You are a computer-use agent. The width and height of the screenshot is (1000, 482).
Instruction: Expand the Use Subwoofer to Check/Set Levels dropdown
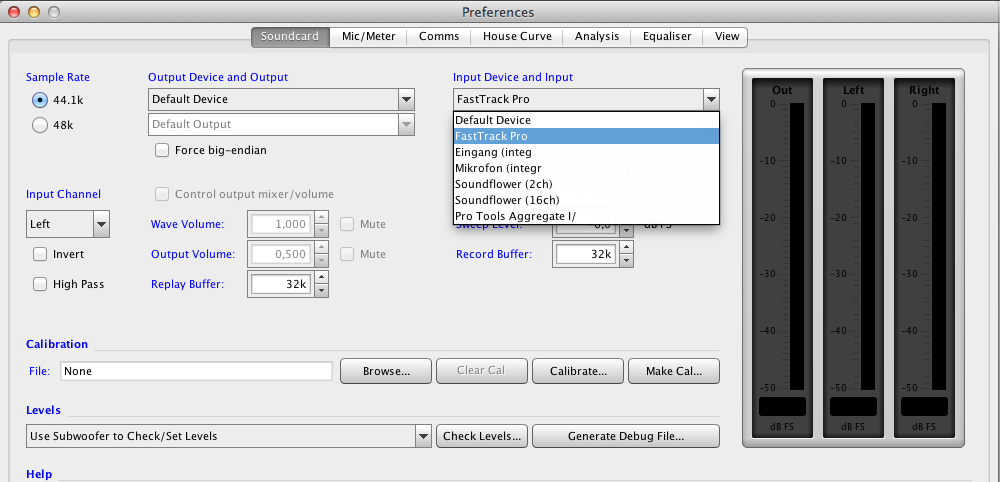pos(229,436)
